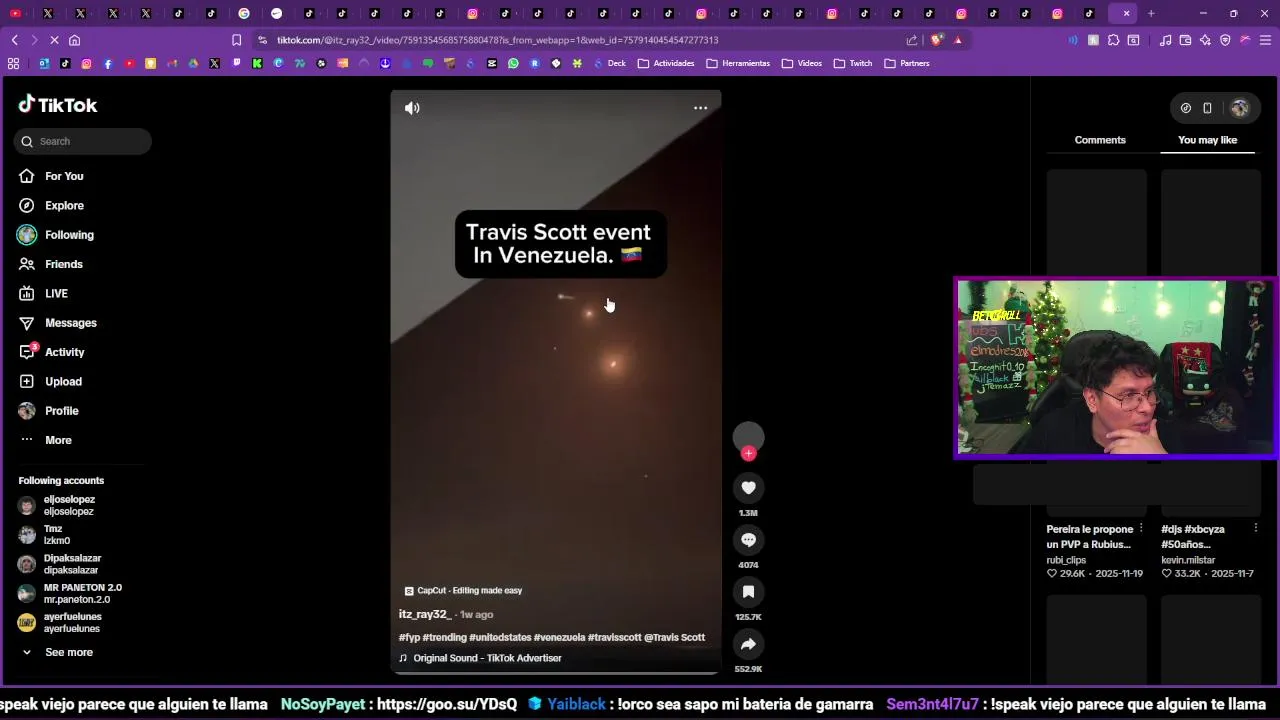Viewport: 1280px width, 720px height.
Task: Click the get app phone icon
Action: point(1207,108)
